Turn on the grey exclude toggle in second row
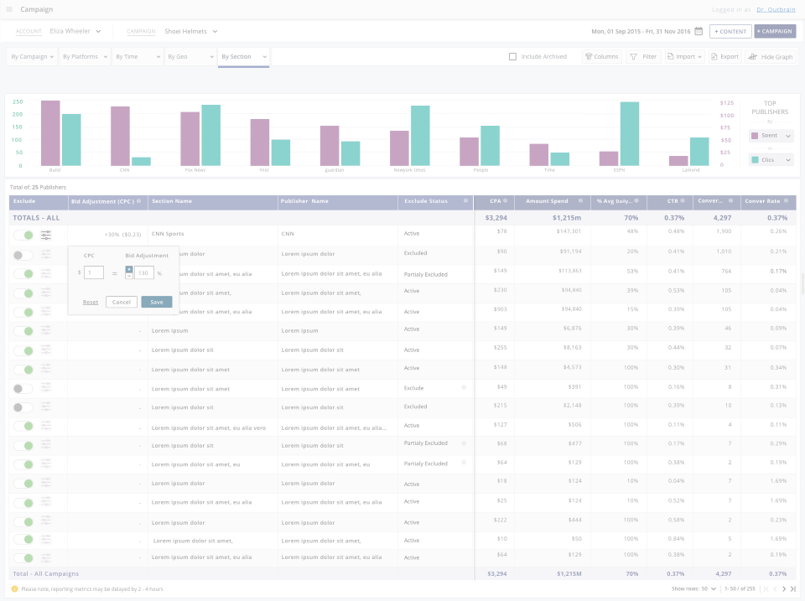805x601 pixels. click(23, 255)
